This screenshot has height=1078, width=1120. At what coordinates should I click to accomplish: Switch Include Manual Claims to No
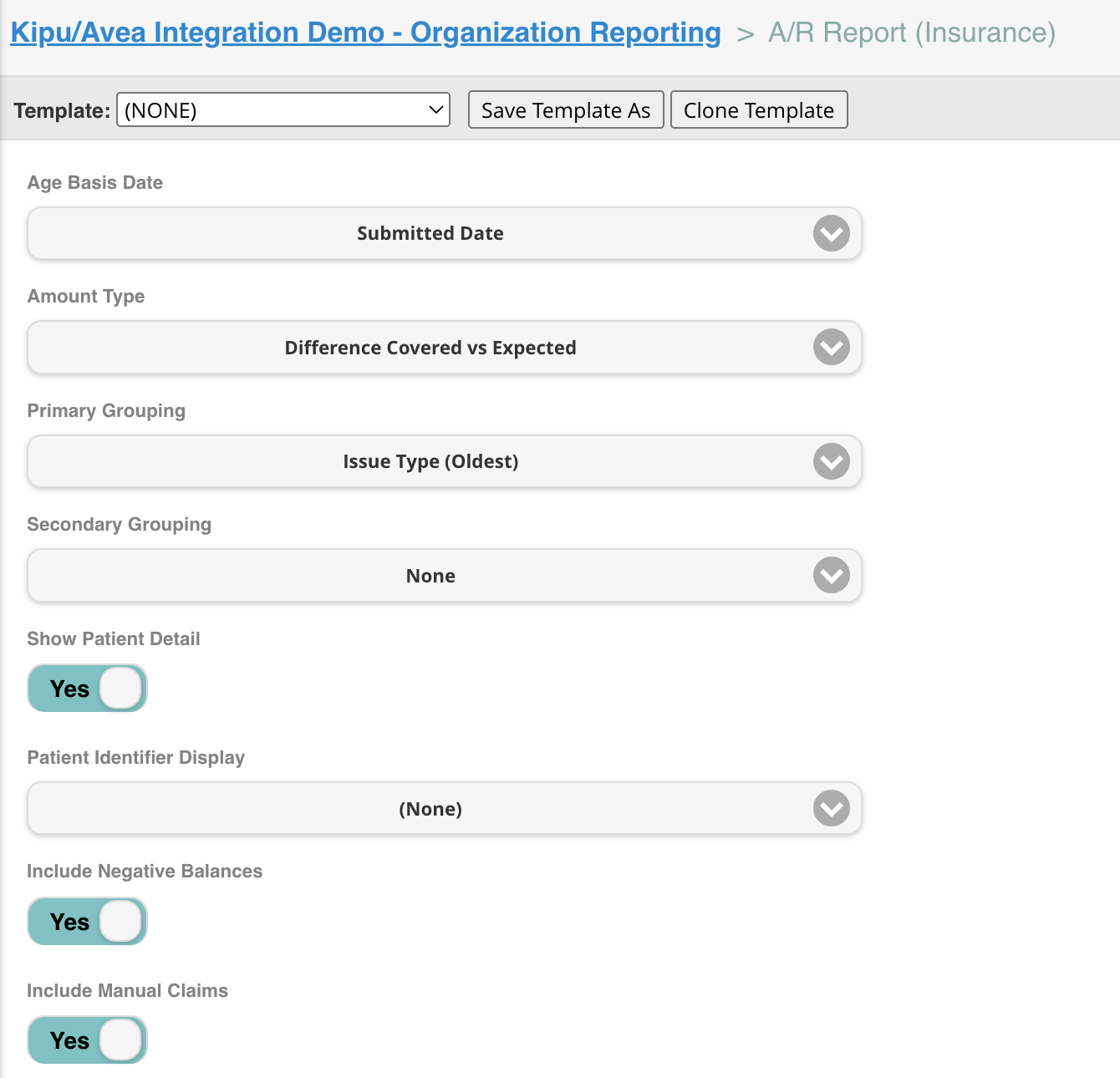(87, 1040)
